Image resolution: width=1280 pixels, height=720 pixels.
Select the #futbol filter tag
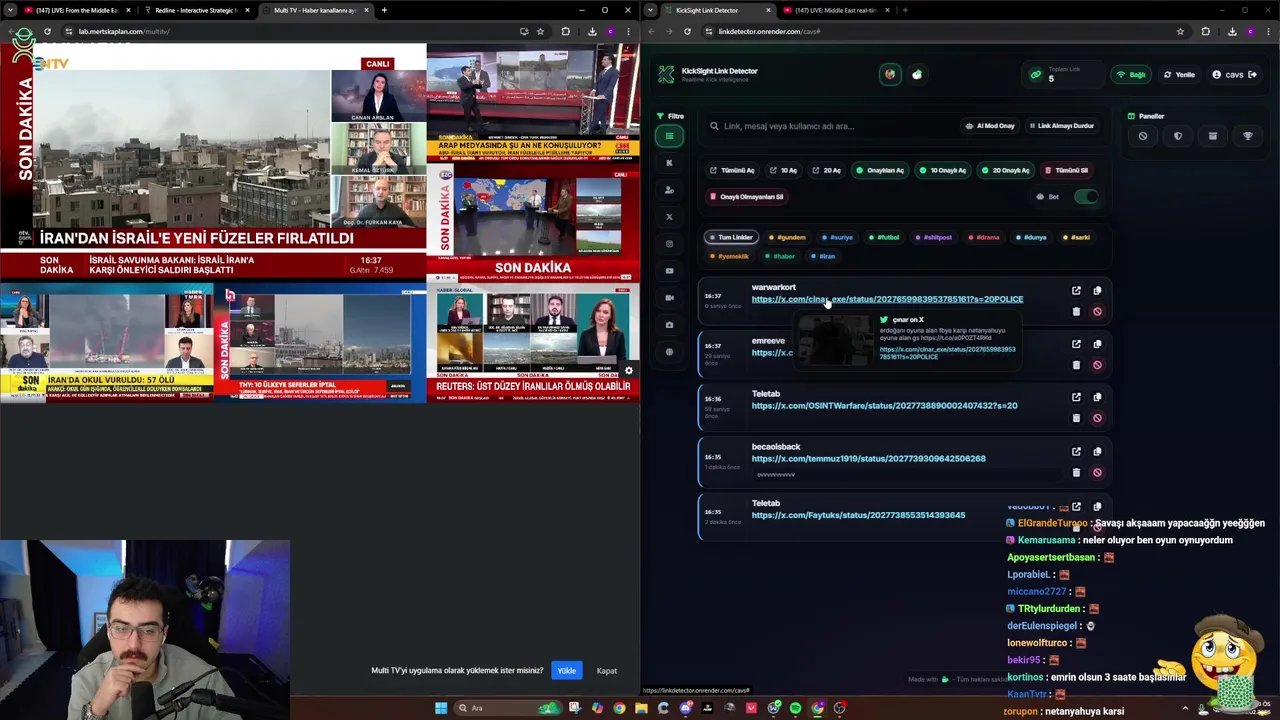coord(884,238)
